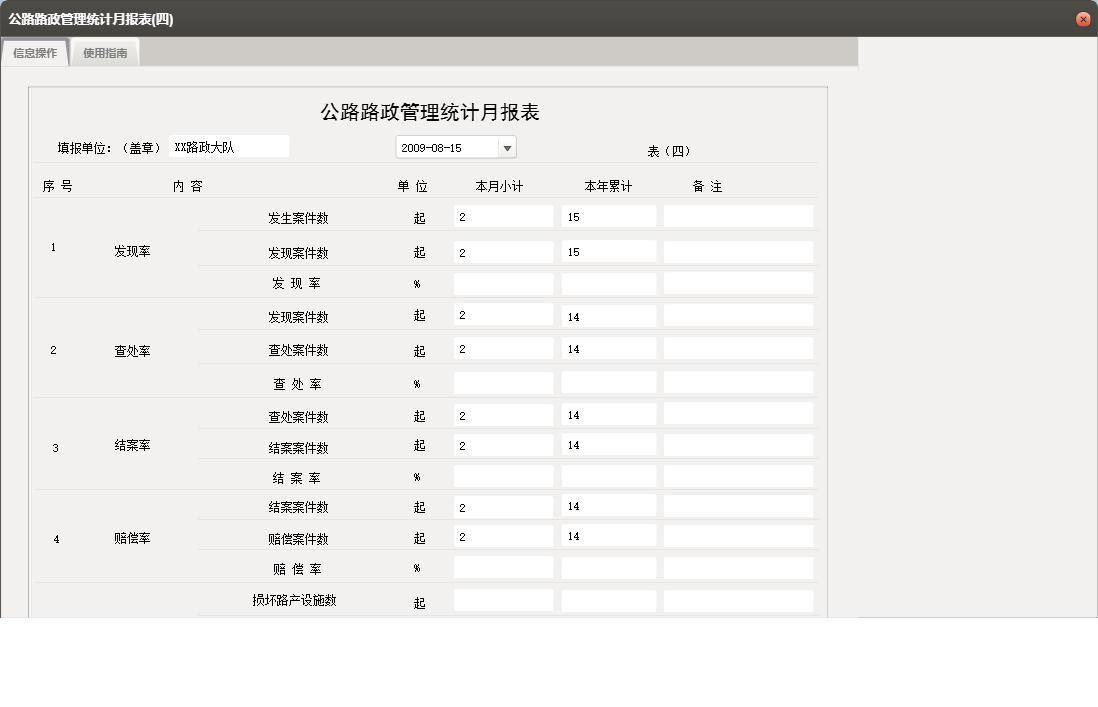Click the empty 赔偿率 percentage field
Image resolution: width=1098 pixels, height=707 pixels.
click(x=502, y=567)
